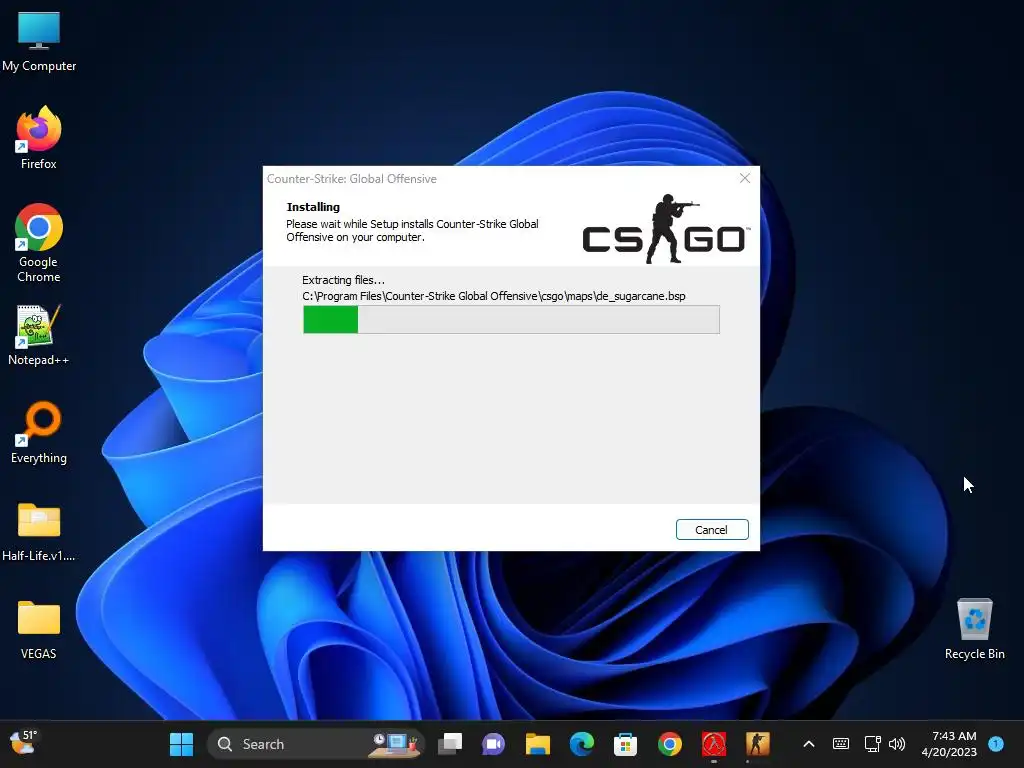The width and height of the screenshot is (1024, 768).
Task: Open Microsoft Store from the taskbar
Action: (625, 744)
